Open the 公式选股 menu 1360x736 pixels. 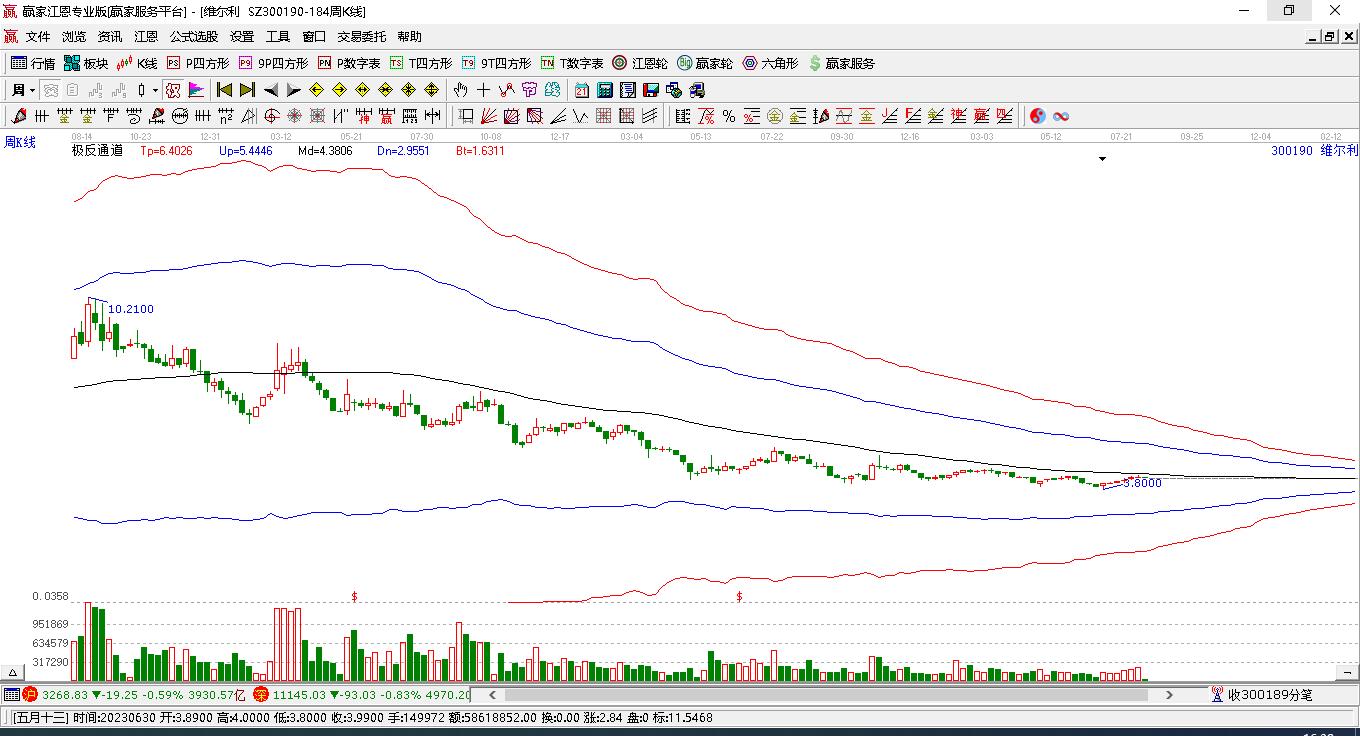pos(193,36)
